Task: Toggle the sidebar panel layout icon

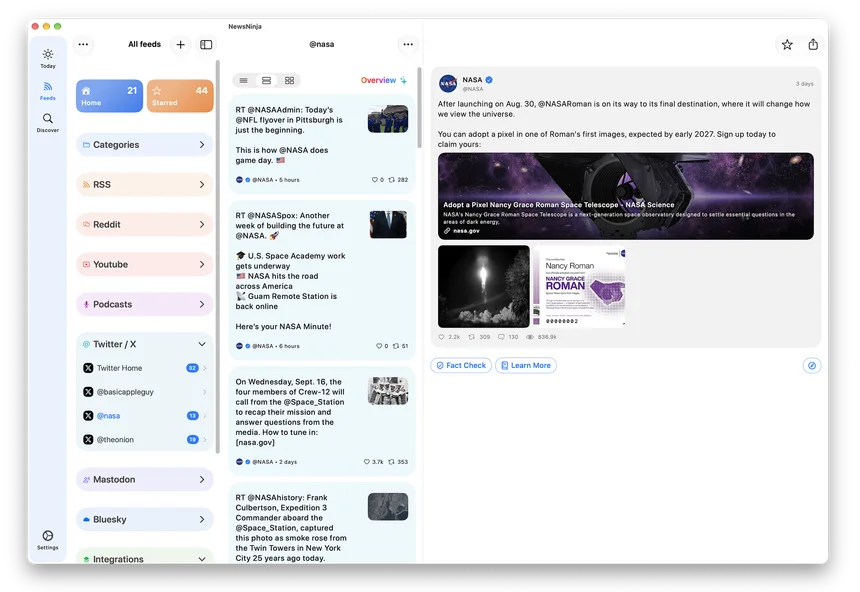Action: [x=206, y=44]
